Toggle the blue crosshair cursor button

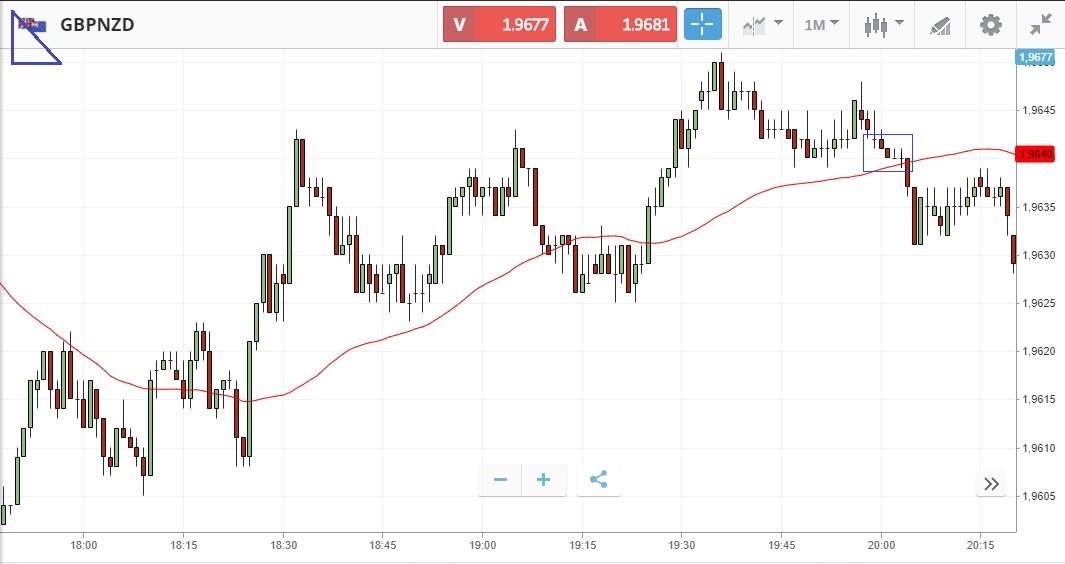point(703,25)
